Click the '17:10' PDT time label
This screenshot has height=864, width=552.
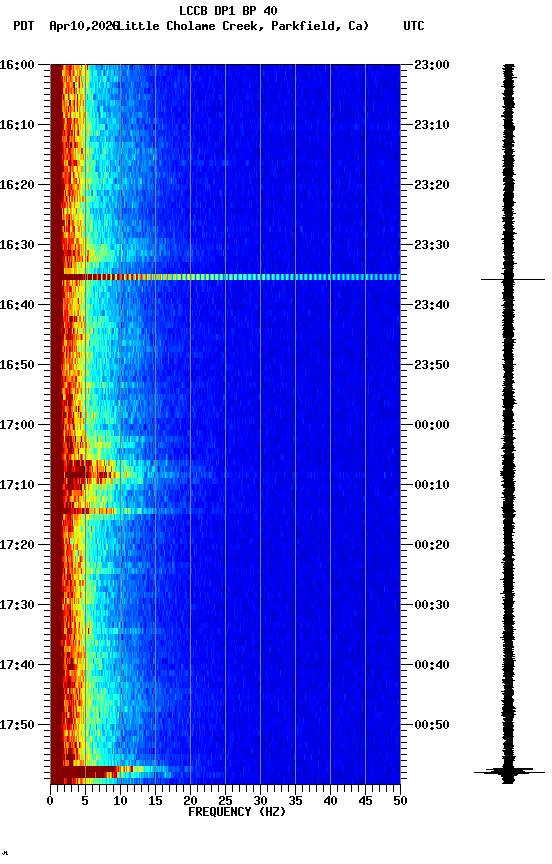coord(17,485)
